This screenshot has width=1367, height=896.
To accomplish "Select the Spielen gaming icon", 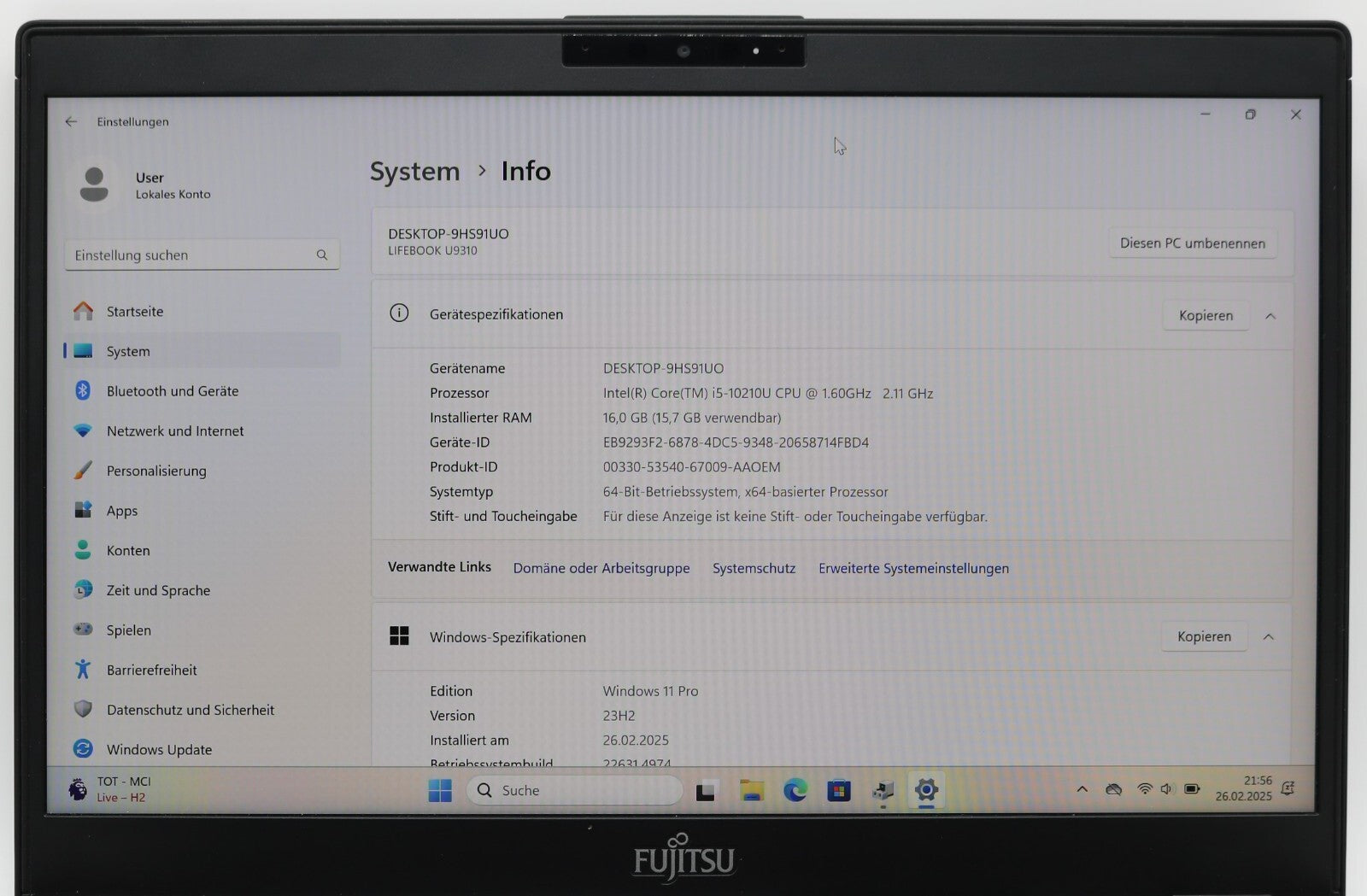I will (x=83, y=630).
